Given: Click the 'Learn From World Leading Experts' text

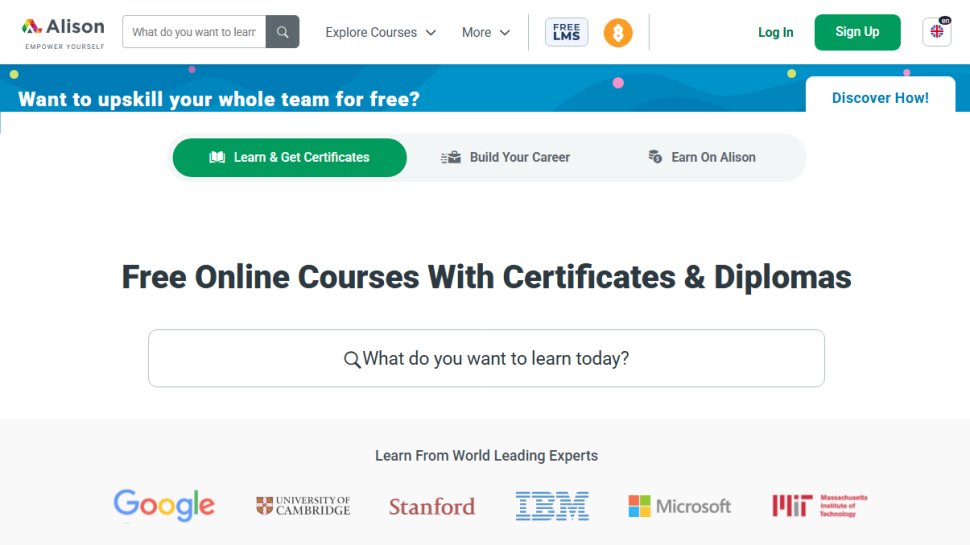Looking at the screenshot, I should [x=486, y=455].
